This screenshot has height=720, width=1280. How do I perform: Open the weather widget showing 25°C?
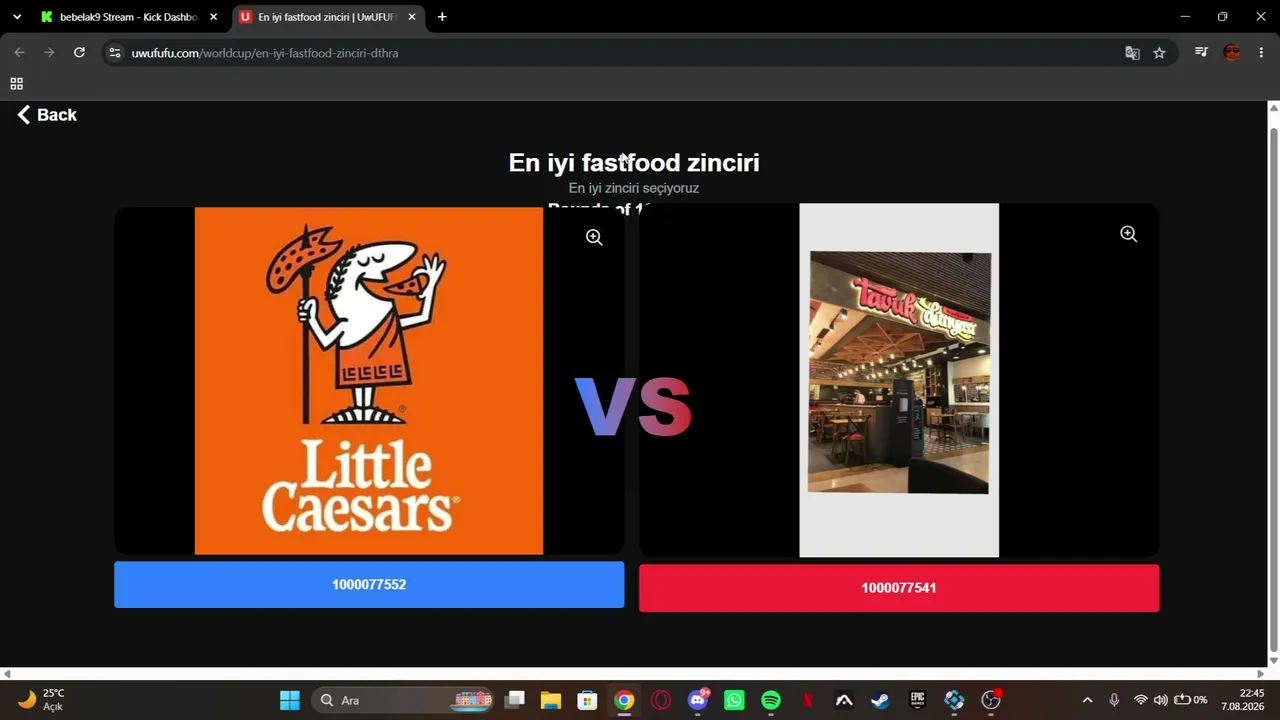(x=42, y=700)
